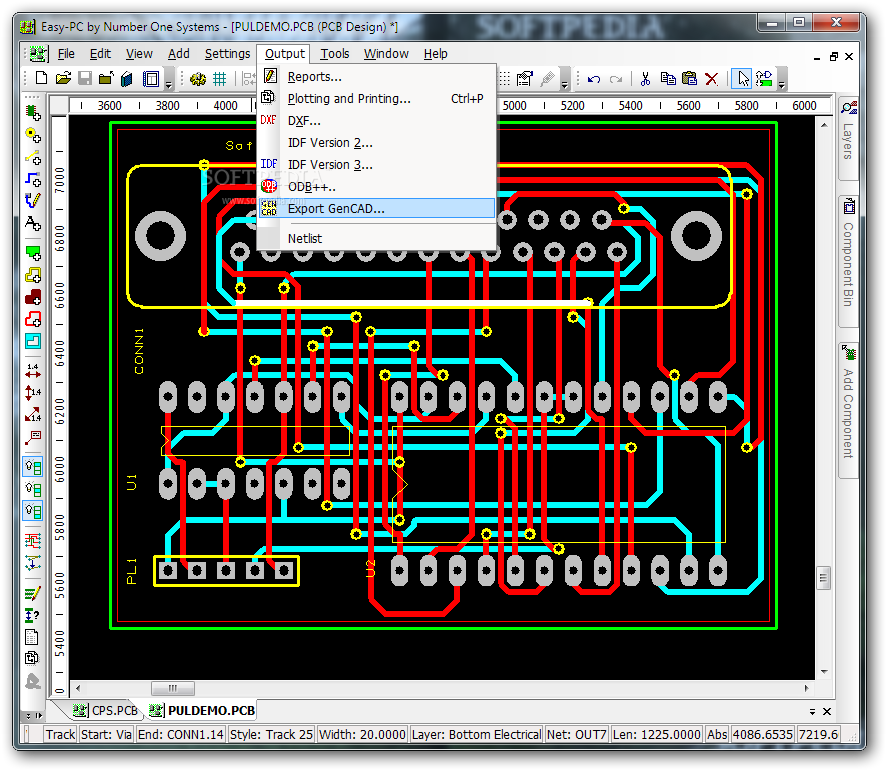This screenshot has height=771, width=887.
Task: Undo the last action
Action: [x=593, y=79]
